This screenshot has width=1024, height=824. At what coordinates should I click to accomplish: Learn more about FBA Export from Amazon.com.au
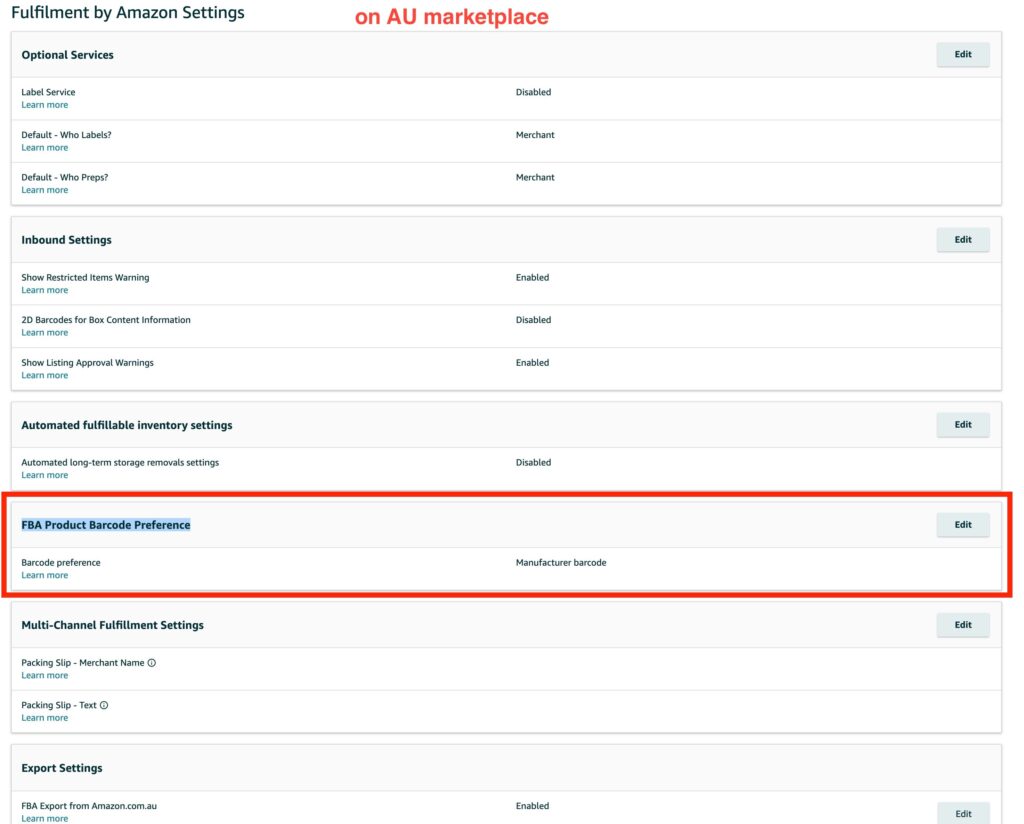45,818
